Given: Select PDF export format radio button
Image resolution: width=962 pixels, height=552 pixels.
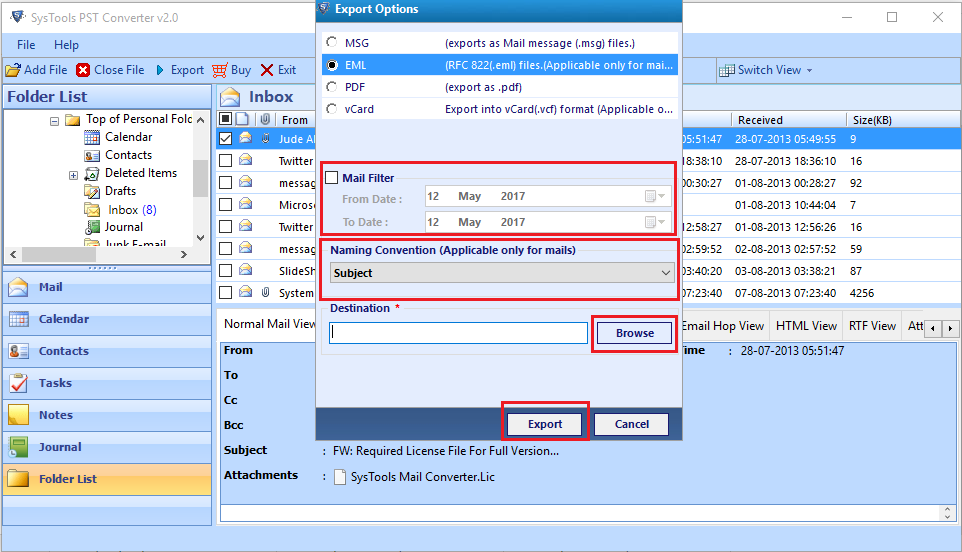Looking at the screenshot, I should pyautogui.click(x=332, y=86).
